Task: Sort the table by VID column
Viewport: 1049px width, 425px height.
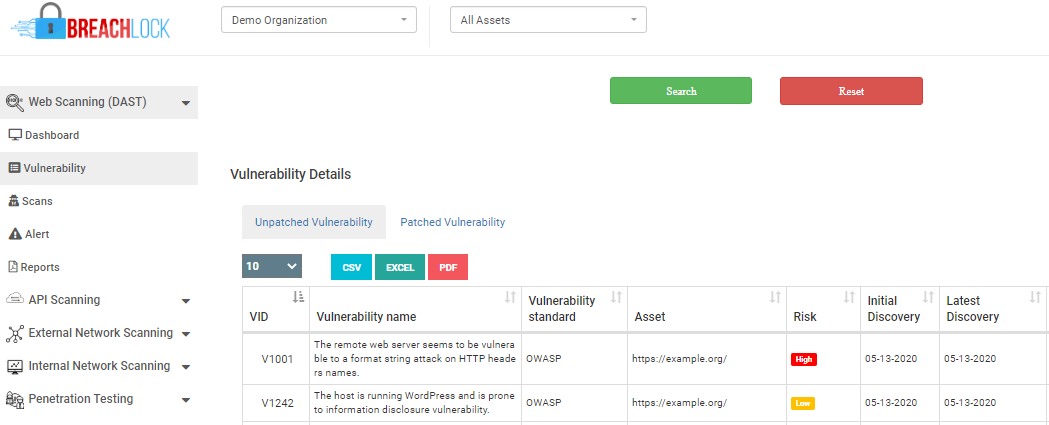Action: pyautogui.click(x=298, y=297)
